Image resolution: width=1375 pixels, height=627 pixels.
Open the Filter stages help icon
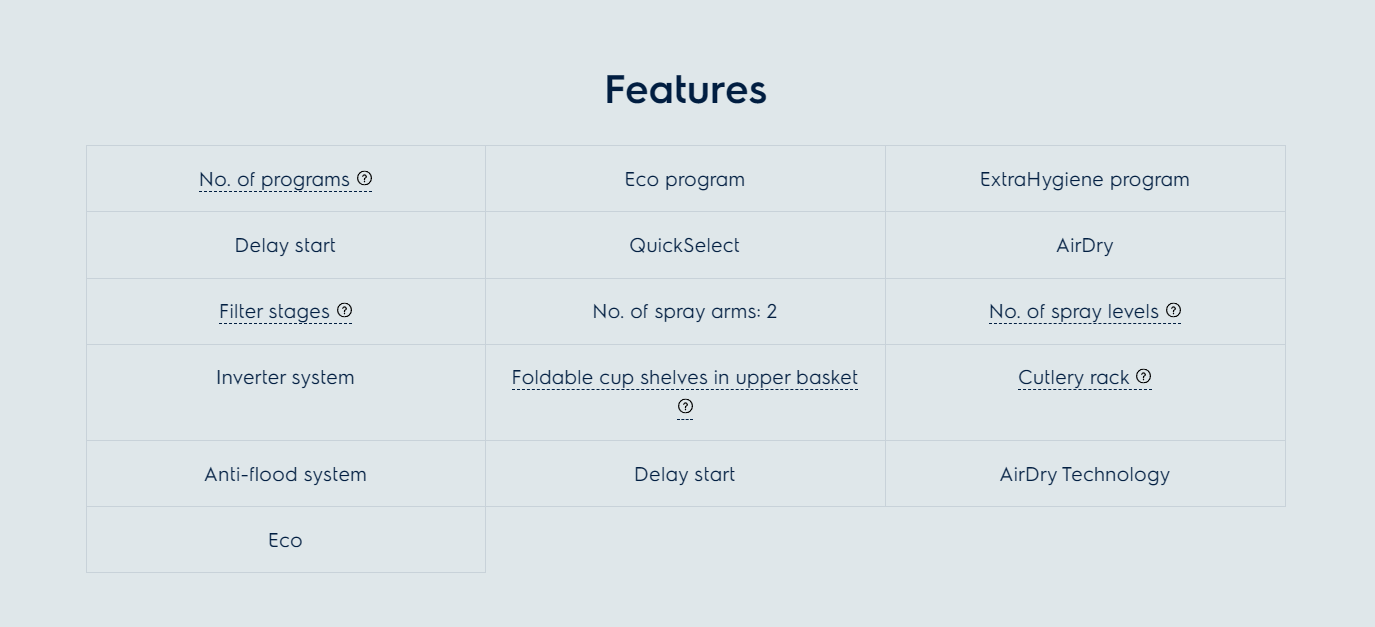coord(345,310)
